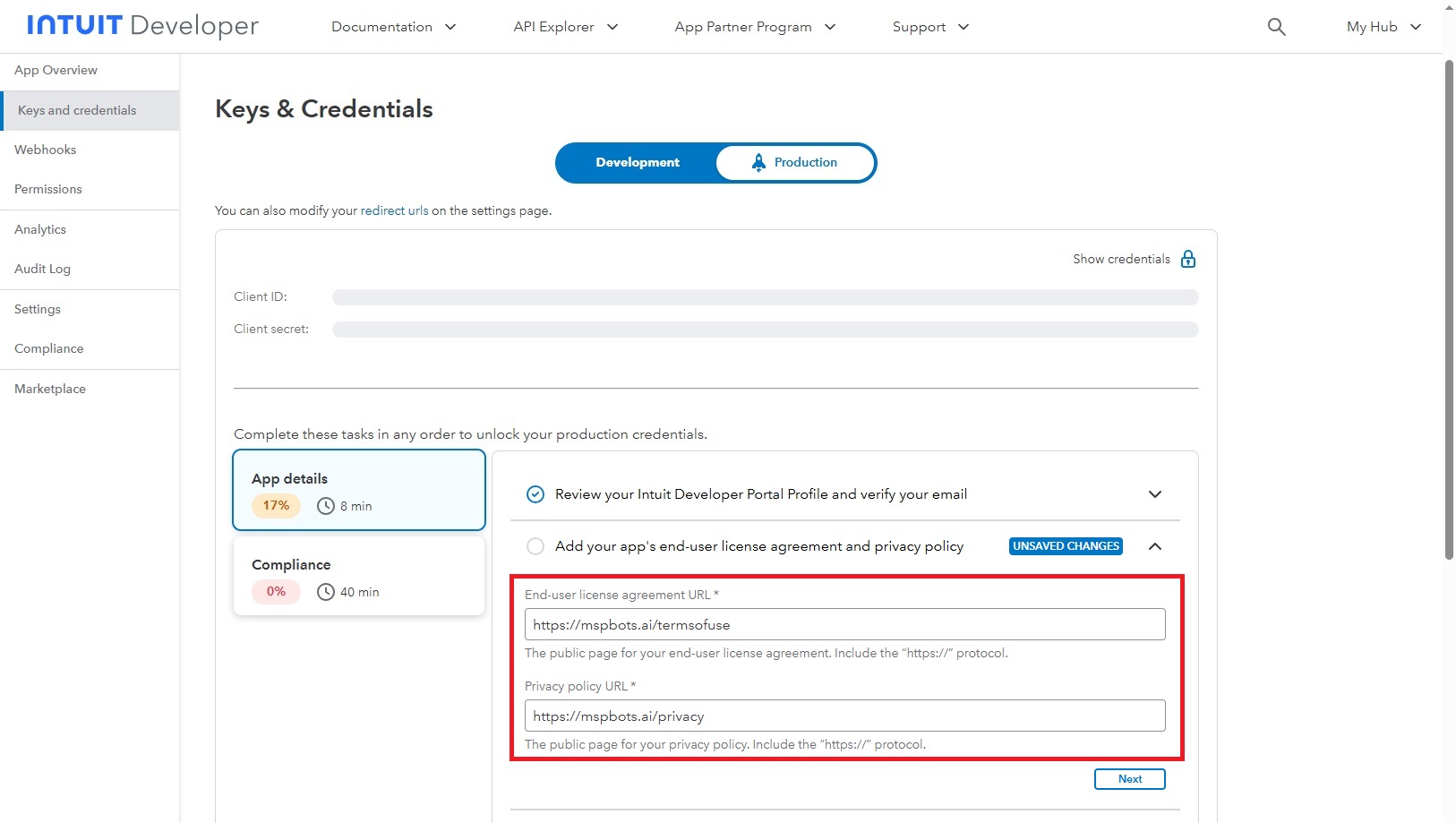Open the API Explorer menu

click(565, 27)
